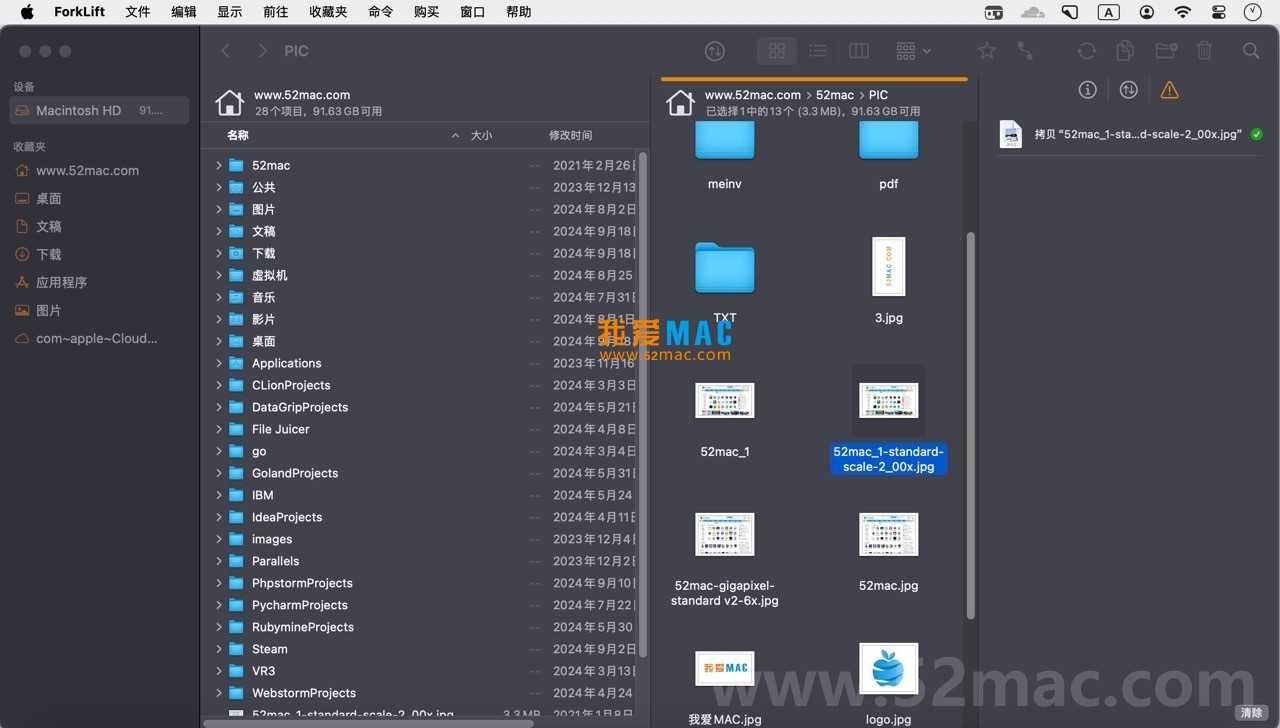This screenshot has height=728, width=1280.
Task: Expand the WebstormProjects folder row
Action: 219,693
